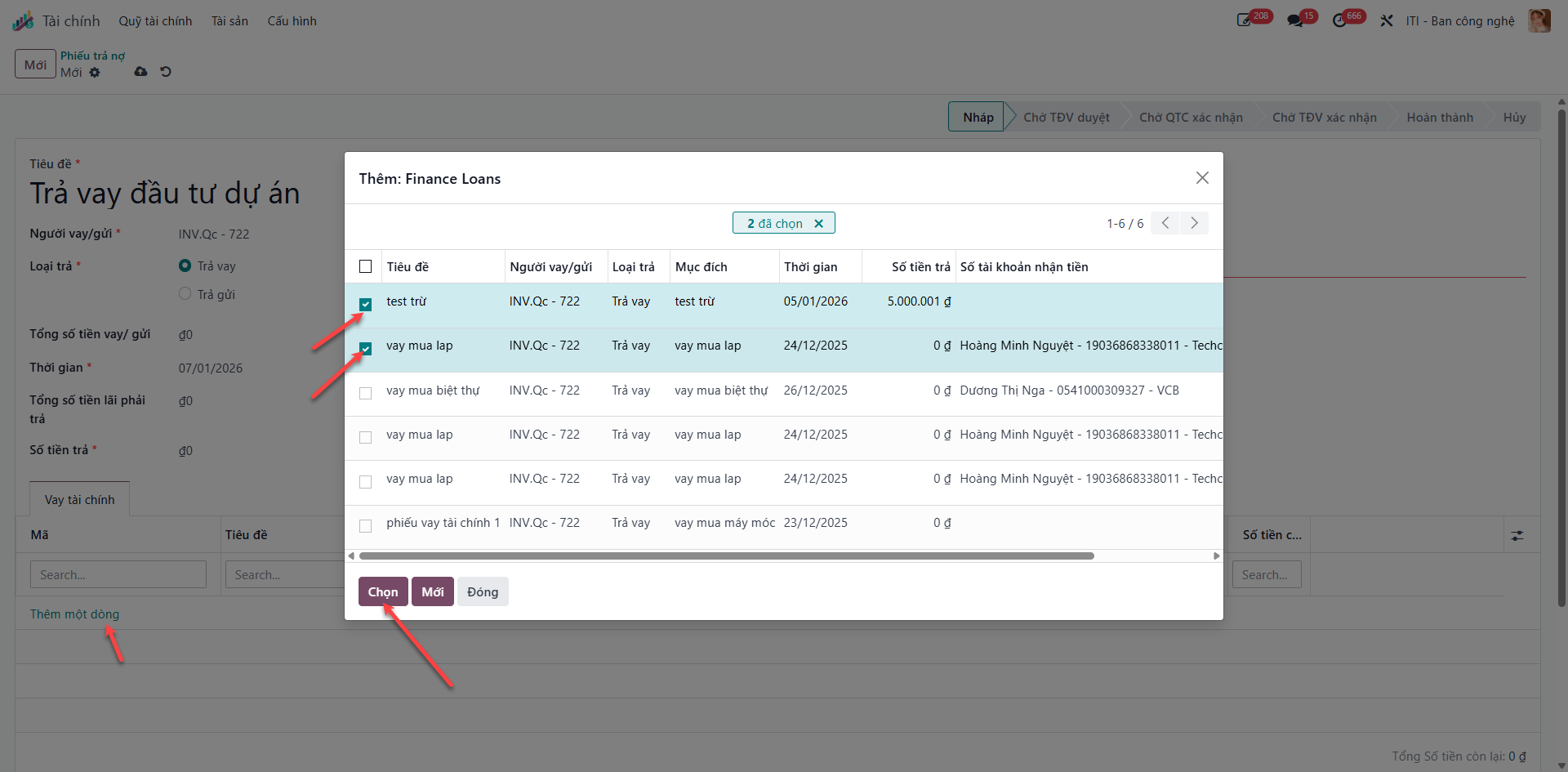Click the 'vay mua máy móc' purpose cell
The width and height of the screenshot is (1568, 772).
pyautogui.click(x=724, y=523)
